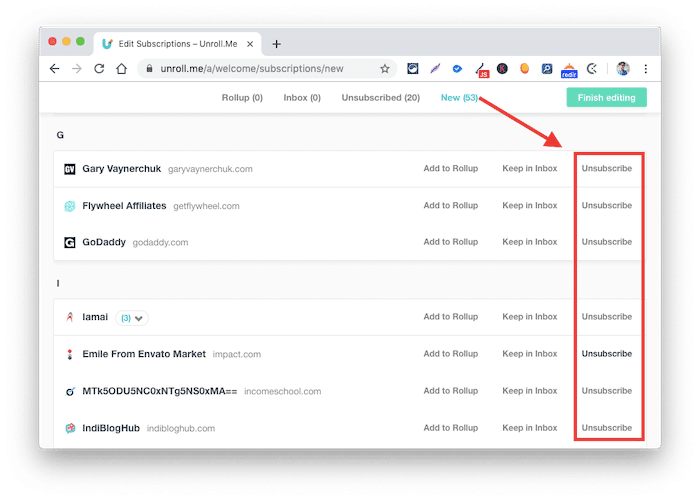Add Iamai to Rollup

(x=451, y=317)
